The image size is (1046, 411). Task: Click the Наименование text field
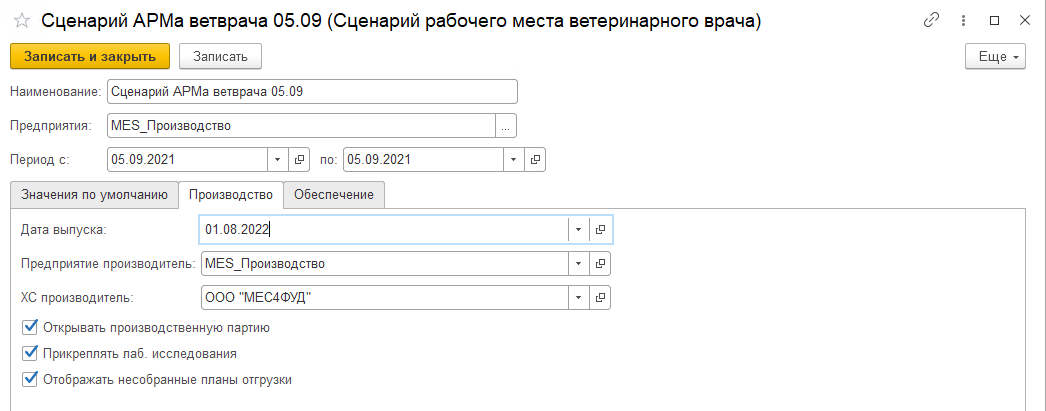(x=312, y=92)
